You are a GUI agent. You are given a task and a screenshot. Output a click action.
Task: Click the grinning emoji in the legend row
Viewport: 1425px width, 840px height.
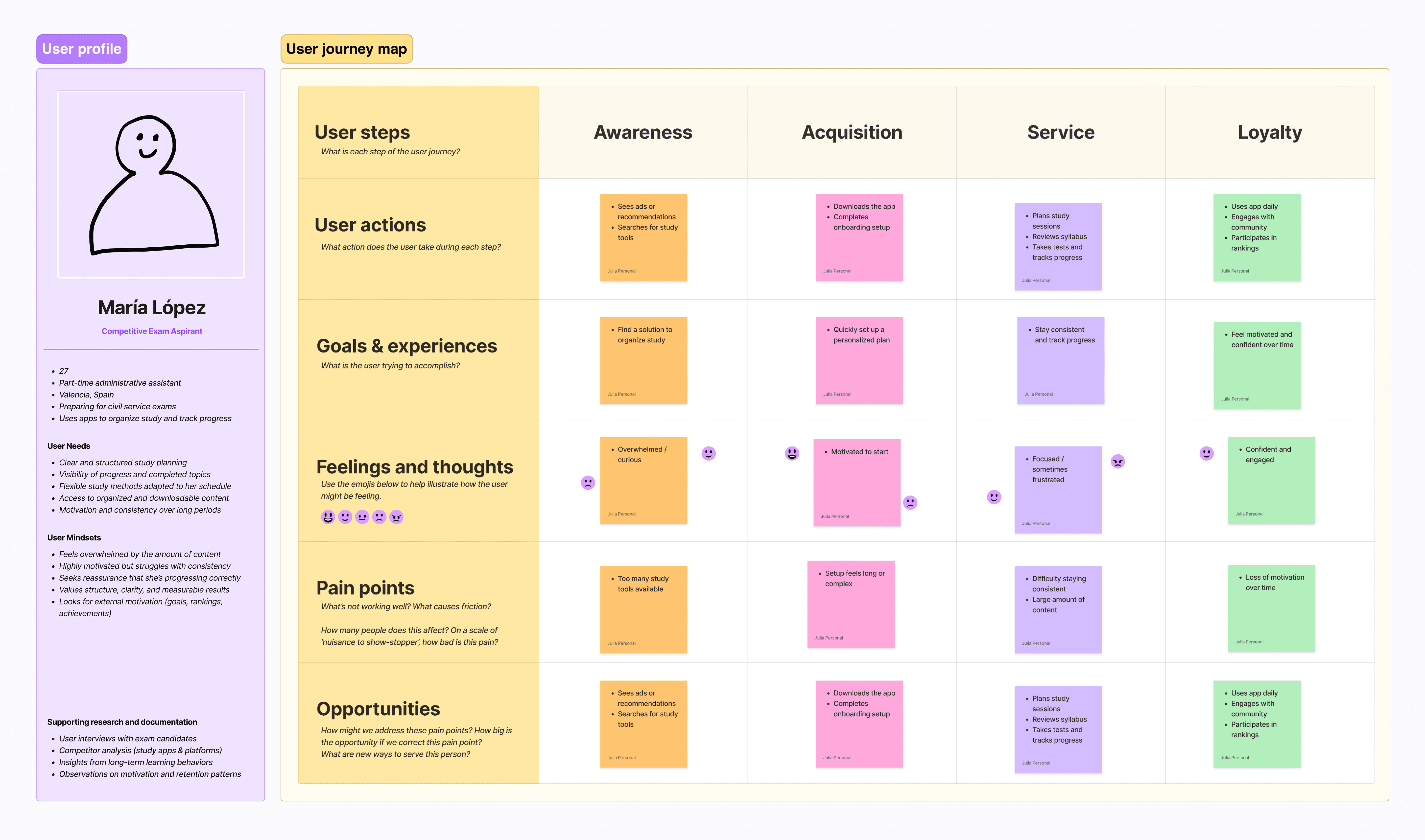pyautogui.click(x=328, y=517)
